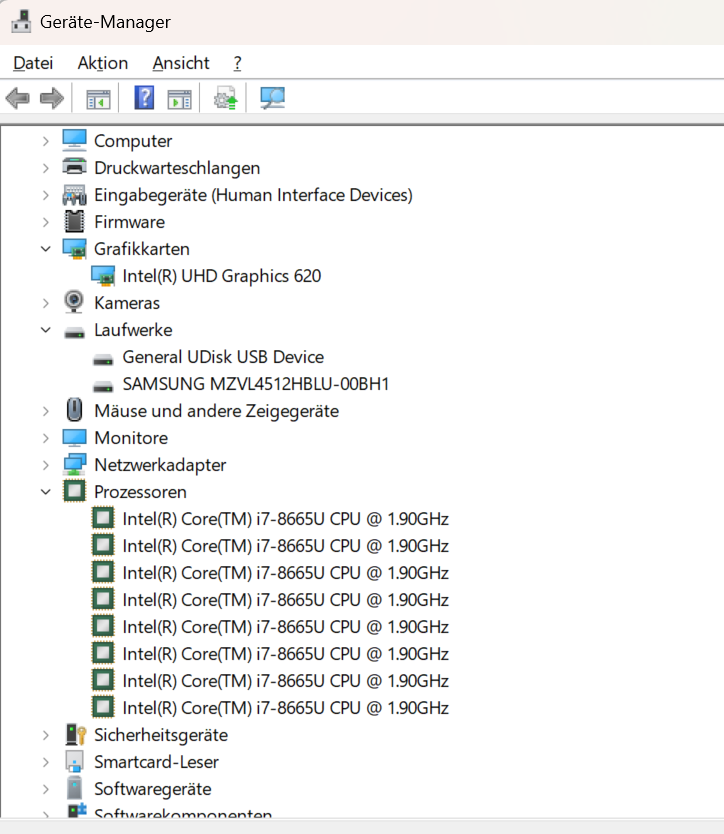
Task: Select SAMSUNG MZVL4512HBLU-00BH1 entry
Action: [x=256, y=385]
